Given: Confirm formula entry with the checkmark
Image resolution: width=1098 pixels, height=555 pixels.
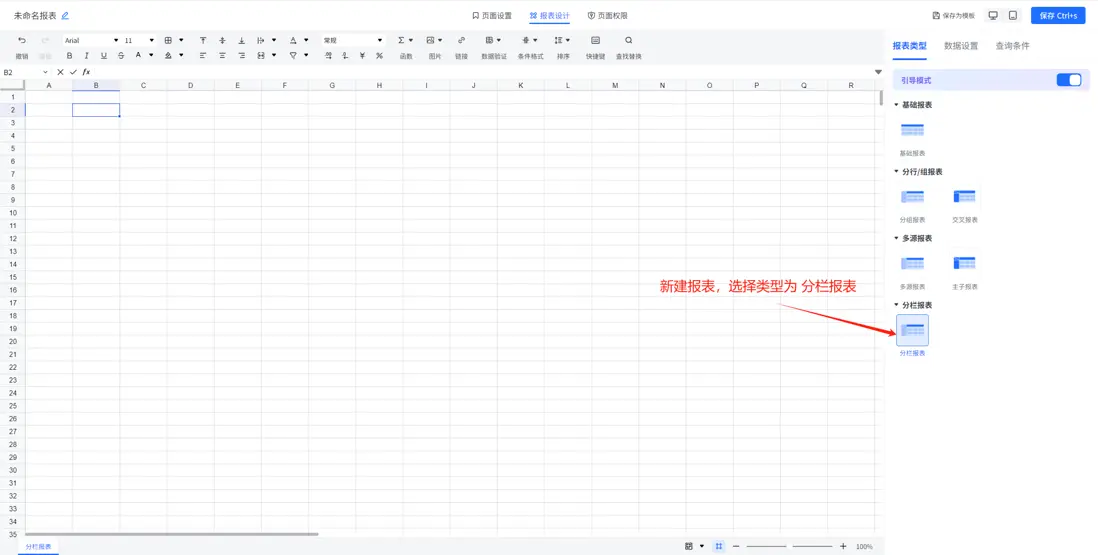Looking at the screenshot, I should (73, 72).
